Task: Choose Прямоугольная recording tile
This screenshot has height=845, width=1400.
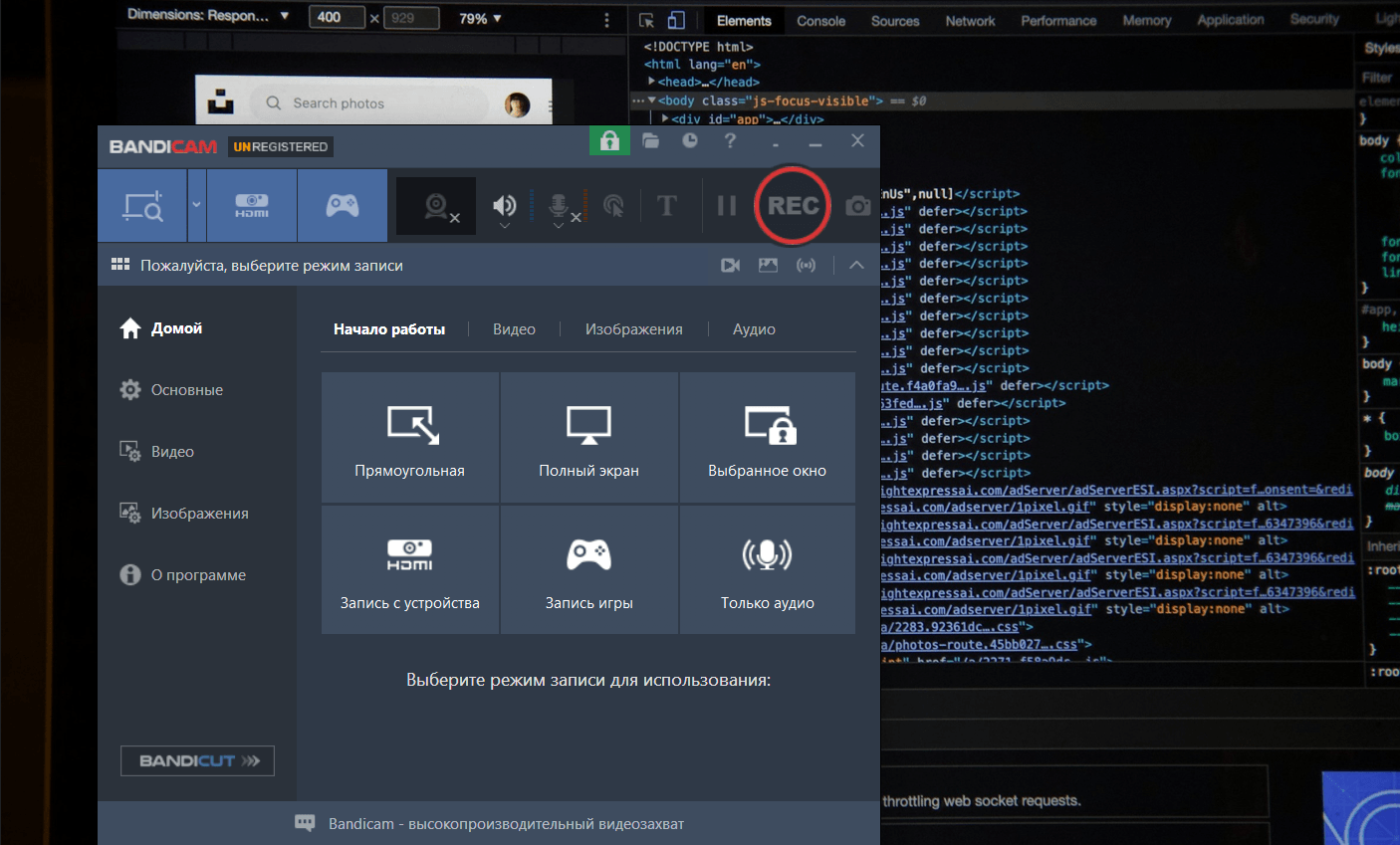Action: pyautogui.click(x=410, y=438)
